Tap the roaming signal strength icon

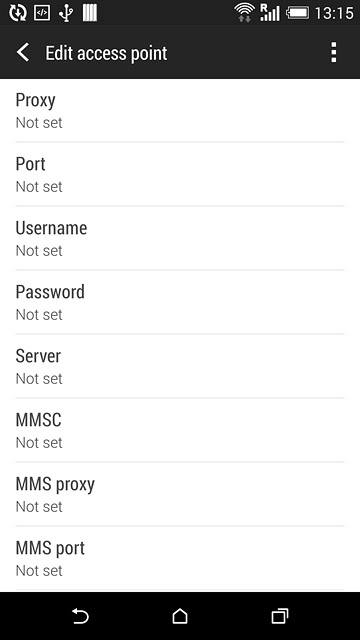tap(270, 12)
